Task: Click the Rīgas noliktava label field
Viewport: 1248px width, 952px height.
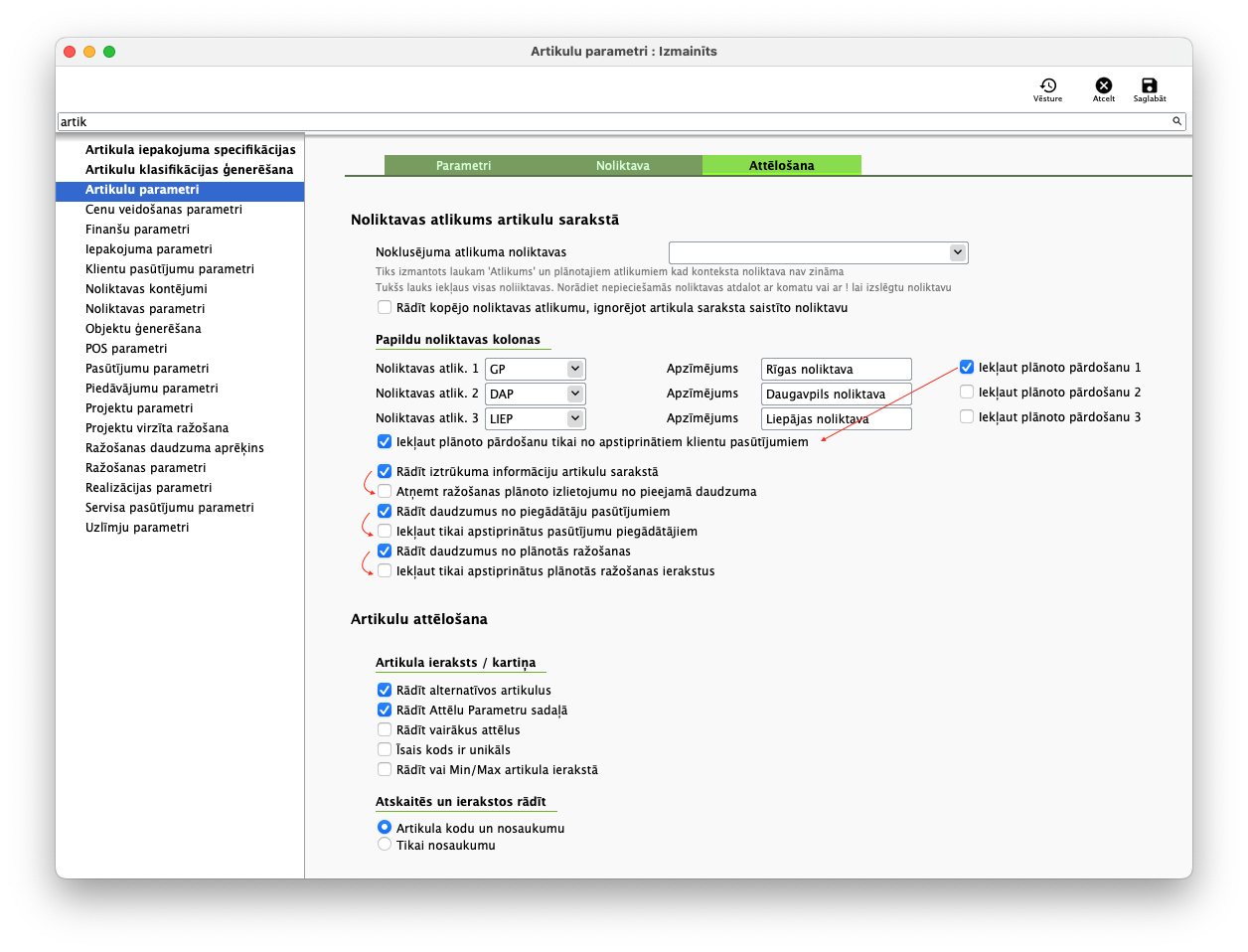Action: 836,369
